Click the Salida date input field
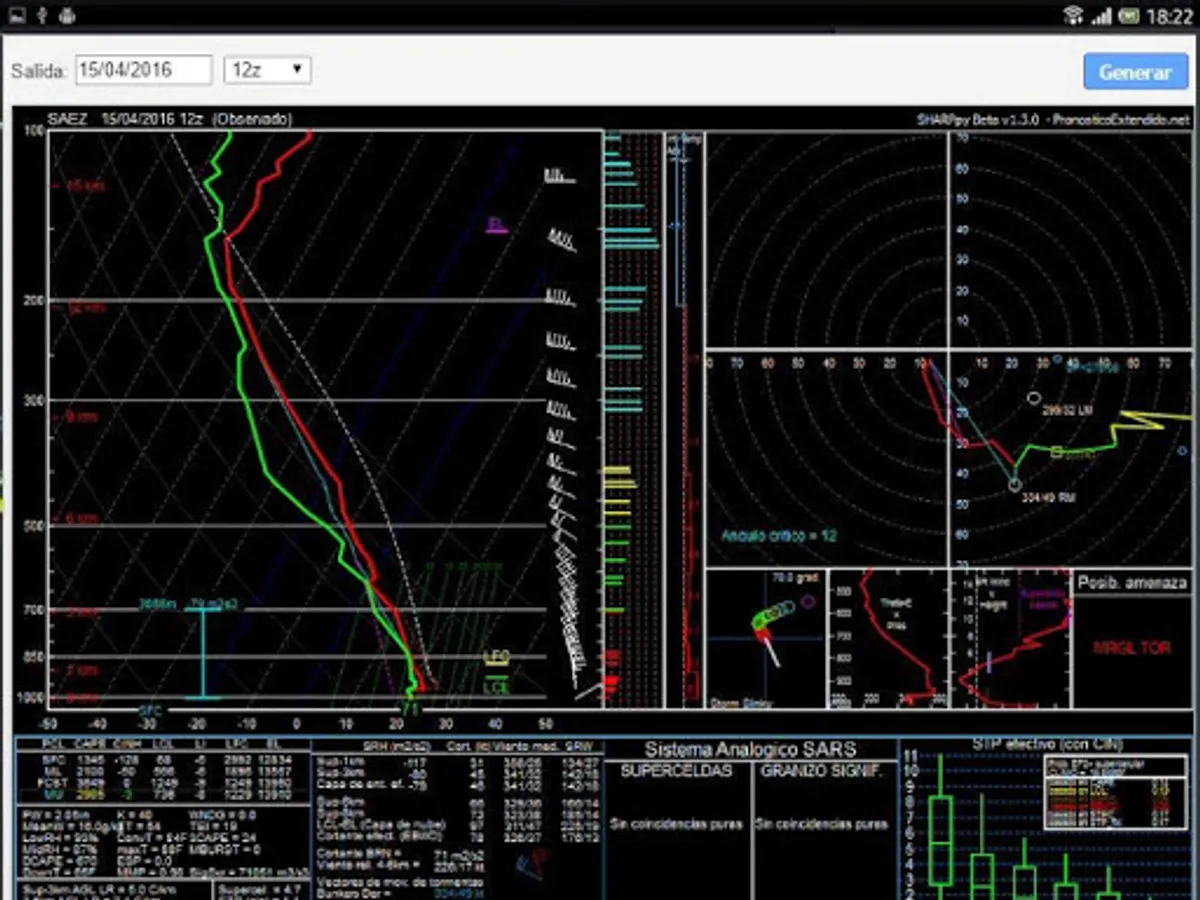This screenshot has height=900, width=1200. (144, 70)
